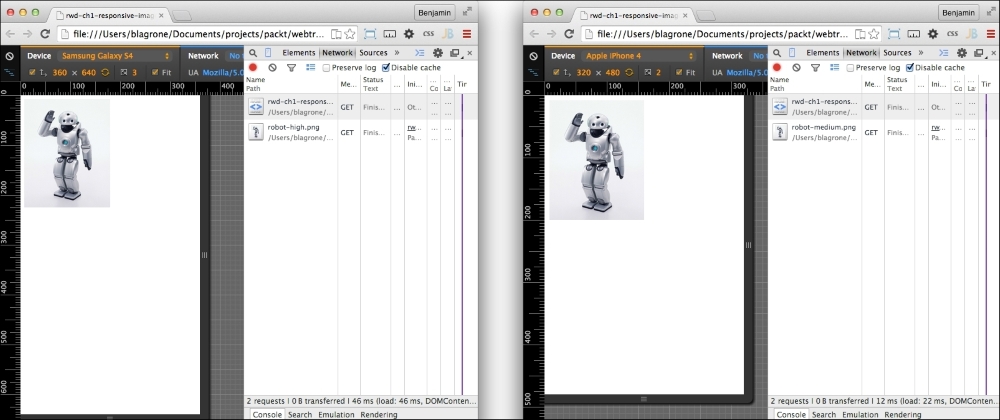This screenshot has width=1000, height=420.
Task: Open the network filter in the right DevTools
Action: point(816,67)
